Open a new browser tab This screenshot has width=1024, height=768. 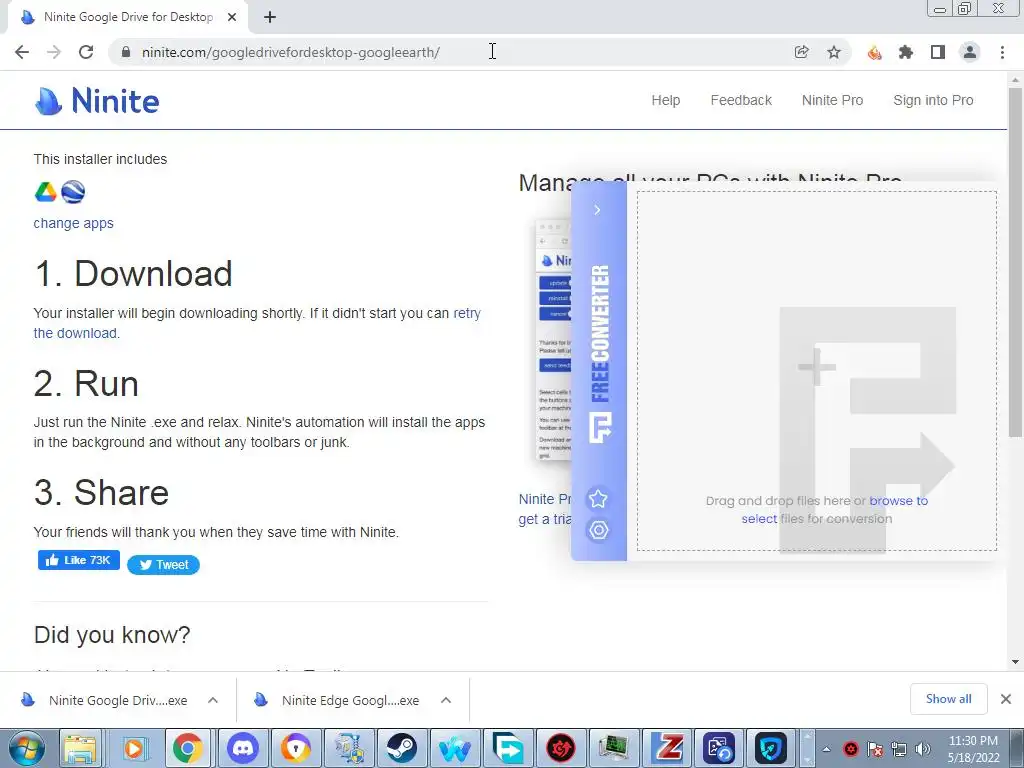click(x=270, y=18)
